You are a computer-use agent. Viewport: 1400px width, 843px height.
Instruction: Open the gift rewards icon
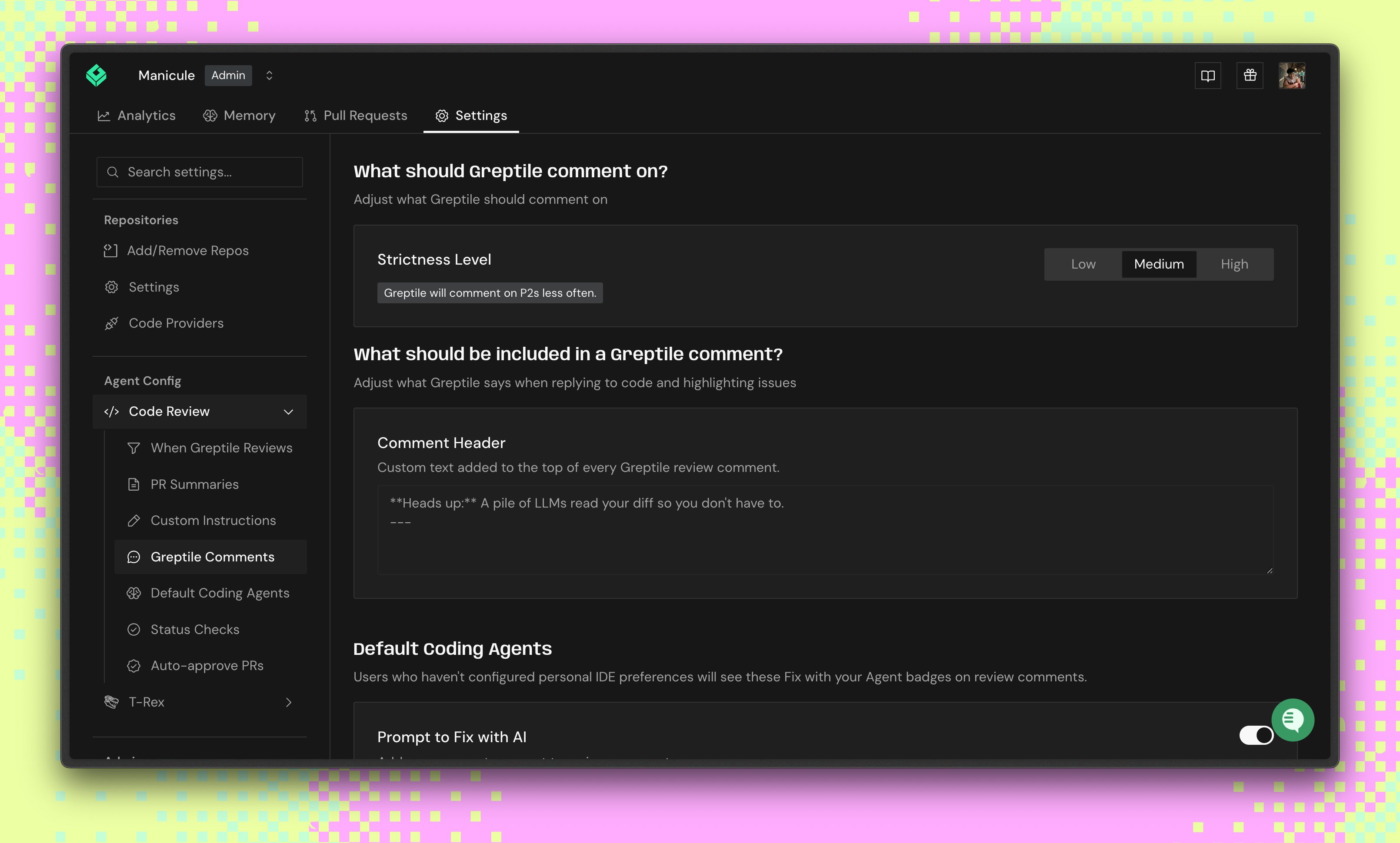[x=1250, y=76]
